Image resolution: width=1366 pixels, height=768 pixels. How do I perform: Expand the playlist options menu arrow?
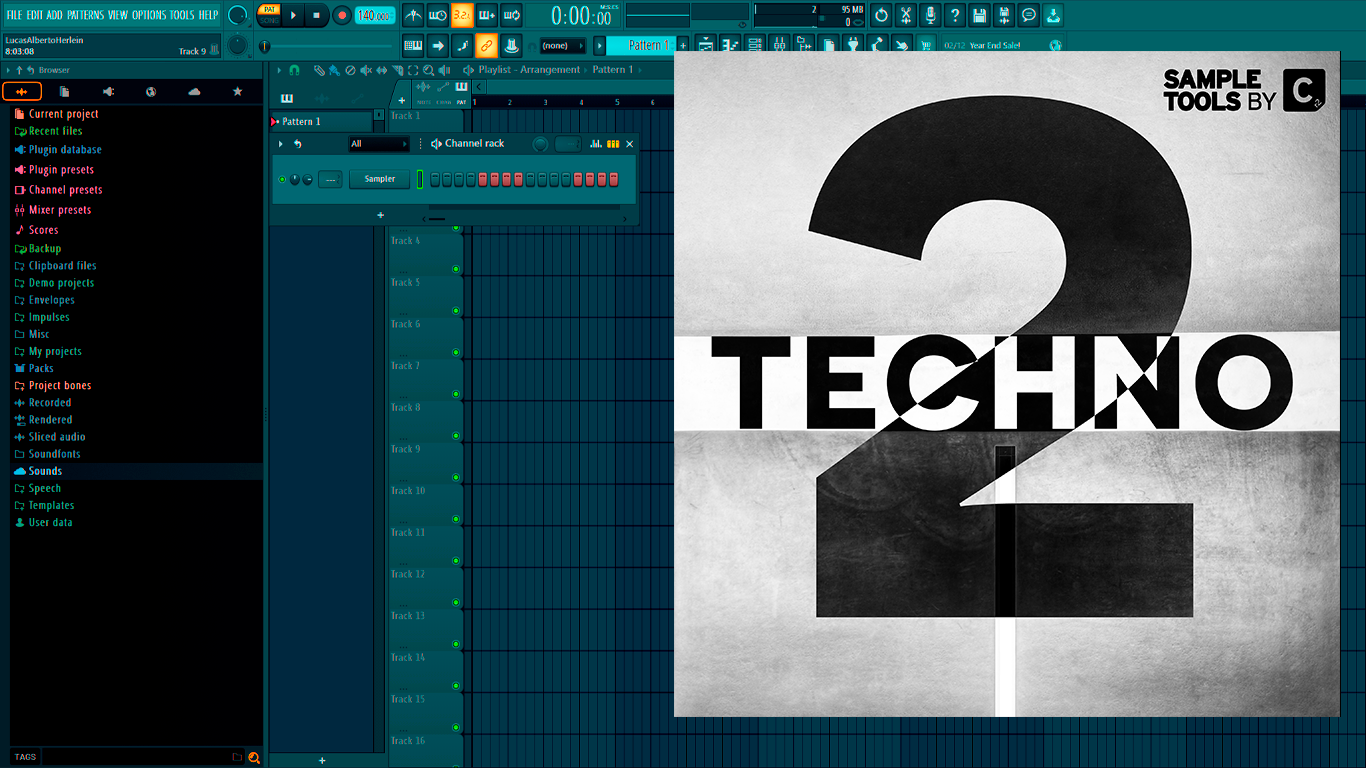(x=279, y=70)
